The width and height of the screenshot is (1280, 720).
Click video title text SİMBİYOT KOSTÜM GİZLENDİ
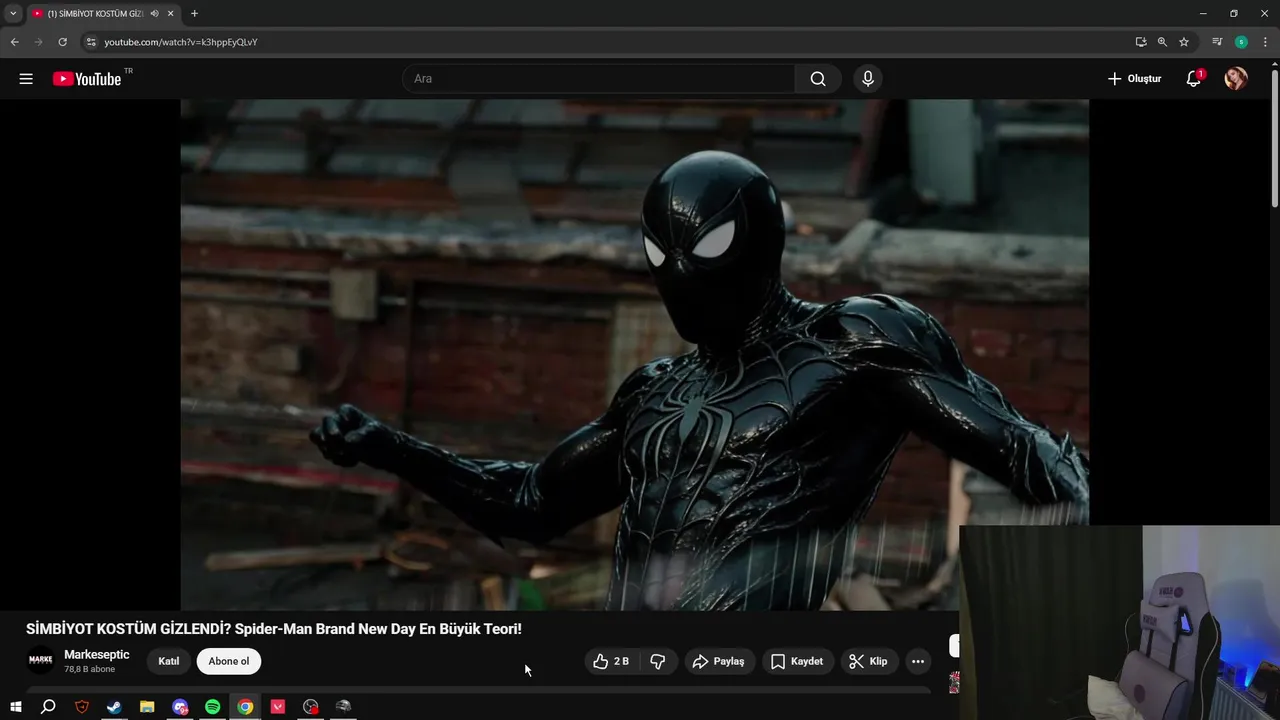click(x=126, y=629)
